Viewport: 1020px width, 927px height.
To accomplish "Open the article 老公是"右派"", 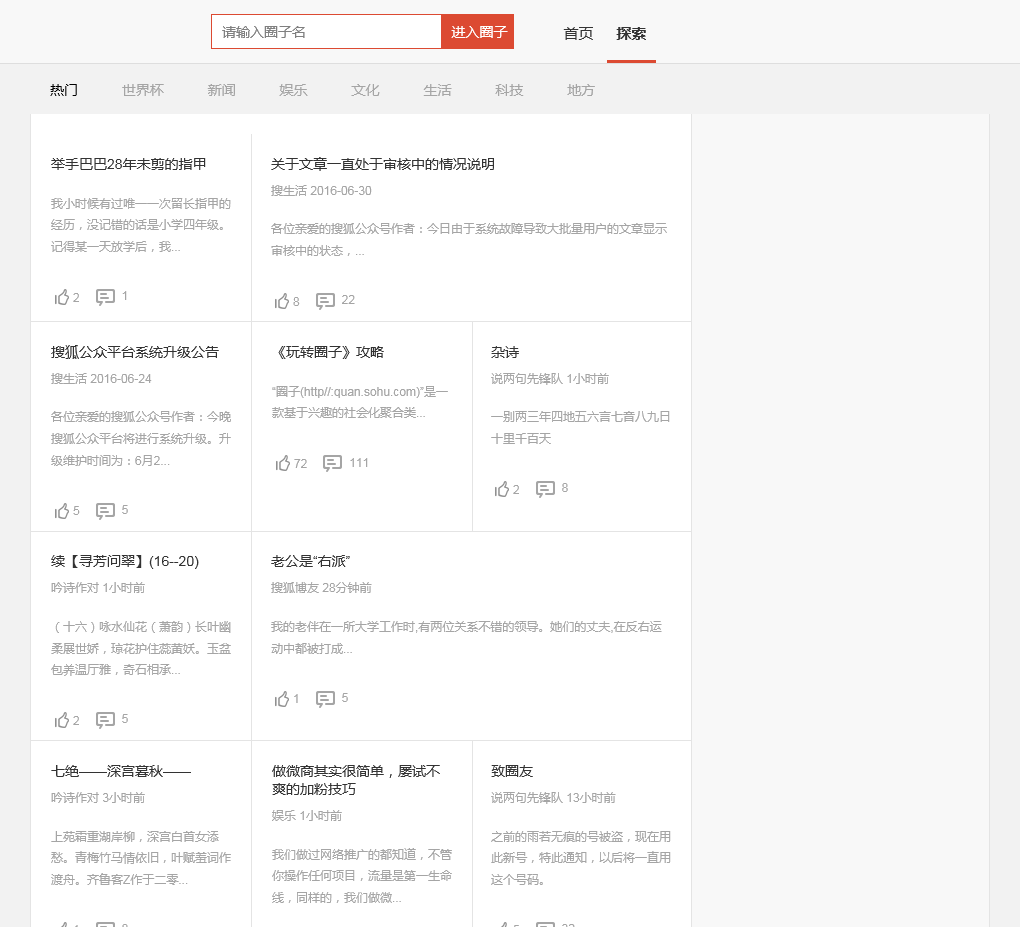I will (x=310, y=561).
